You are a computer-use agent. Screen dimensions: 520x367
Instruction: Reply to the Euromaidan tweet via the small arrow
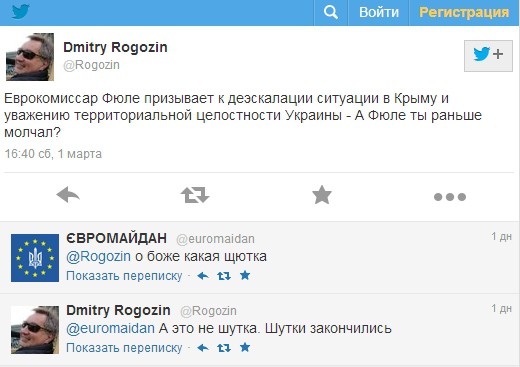point(203,276)
